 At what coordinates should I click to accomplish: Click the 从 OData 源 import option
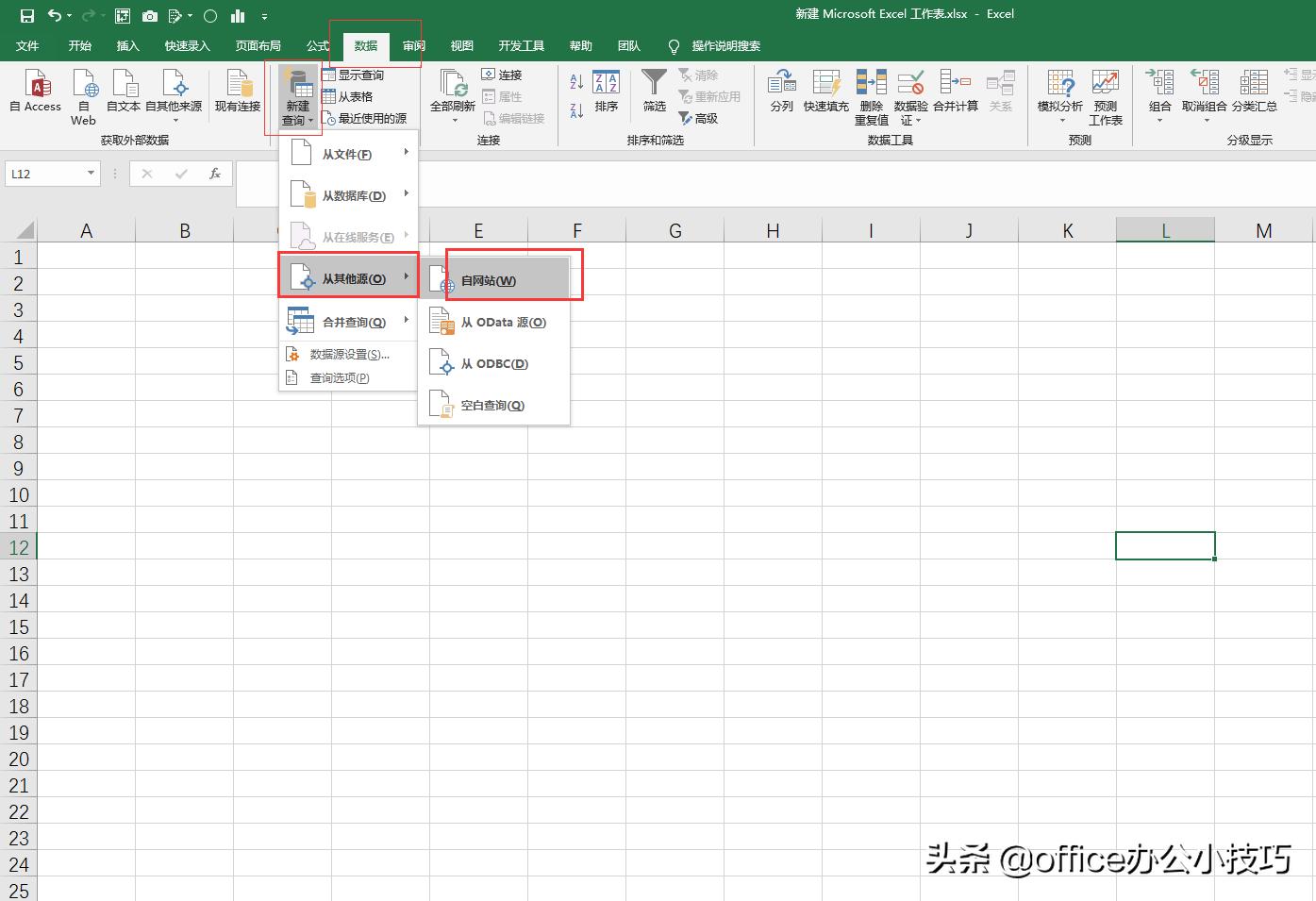click(x=500, y=322)
